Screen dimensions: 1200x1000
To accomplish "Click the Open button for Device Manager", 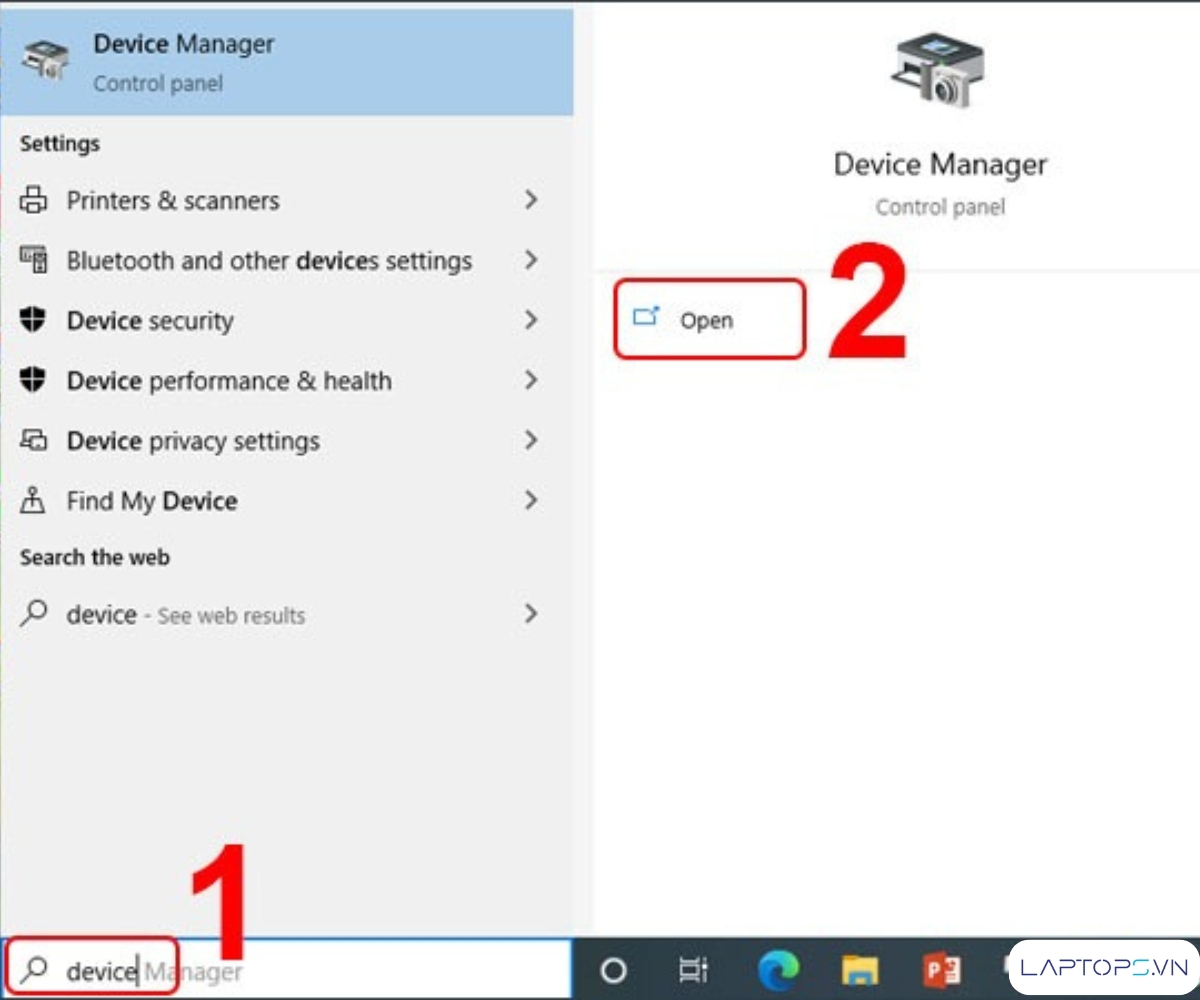I will point(706,320).
